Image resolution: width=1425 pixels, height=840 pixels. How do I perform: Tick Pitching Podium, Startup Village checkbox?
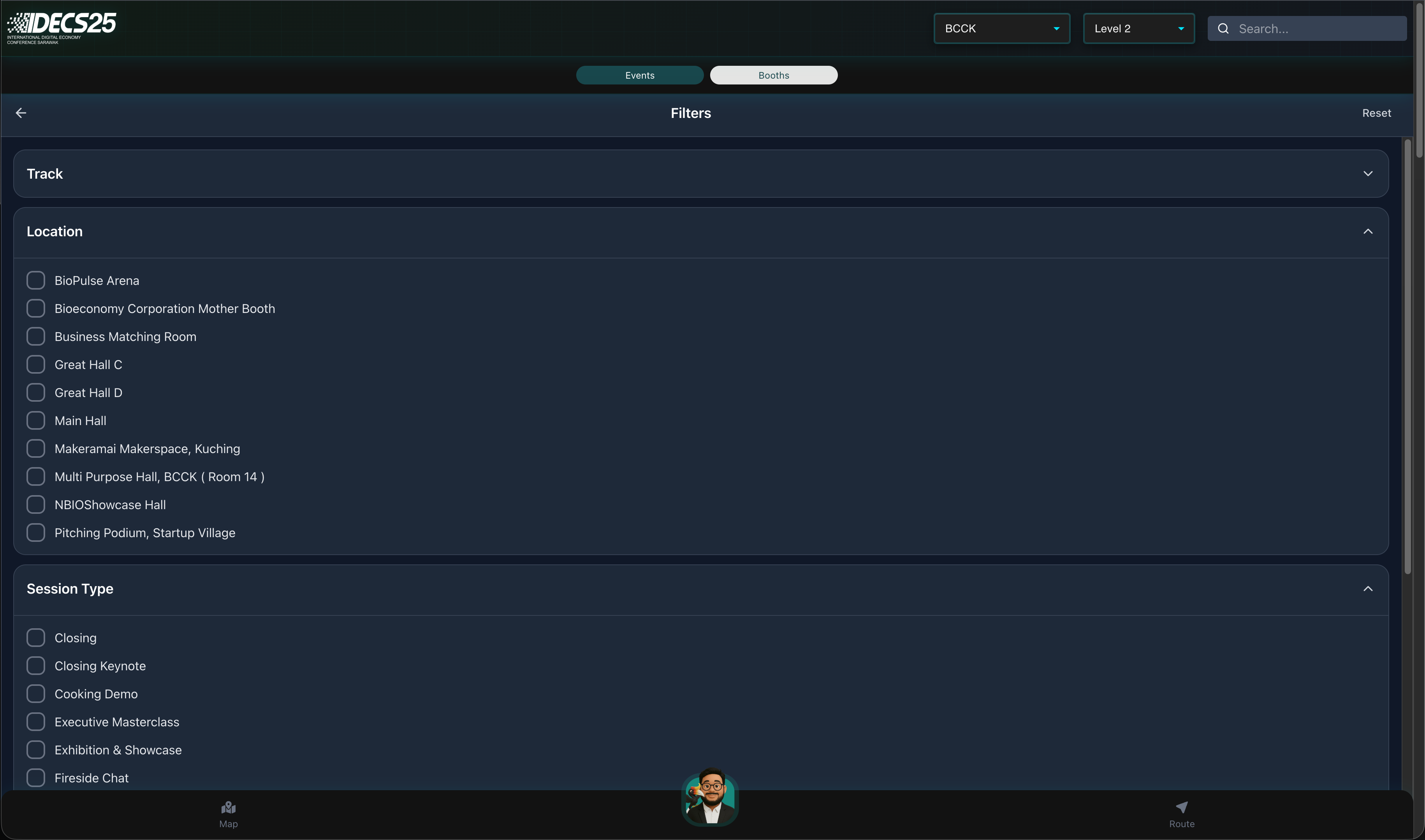click(36, 532)
